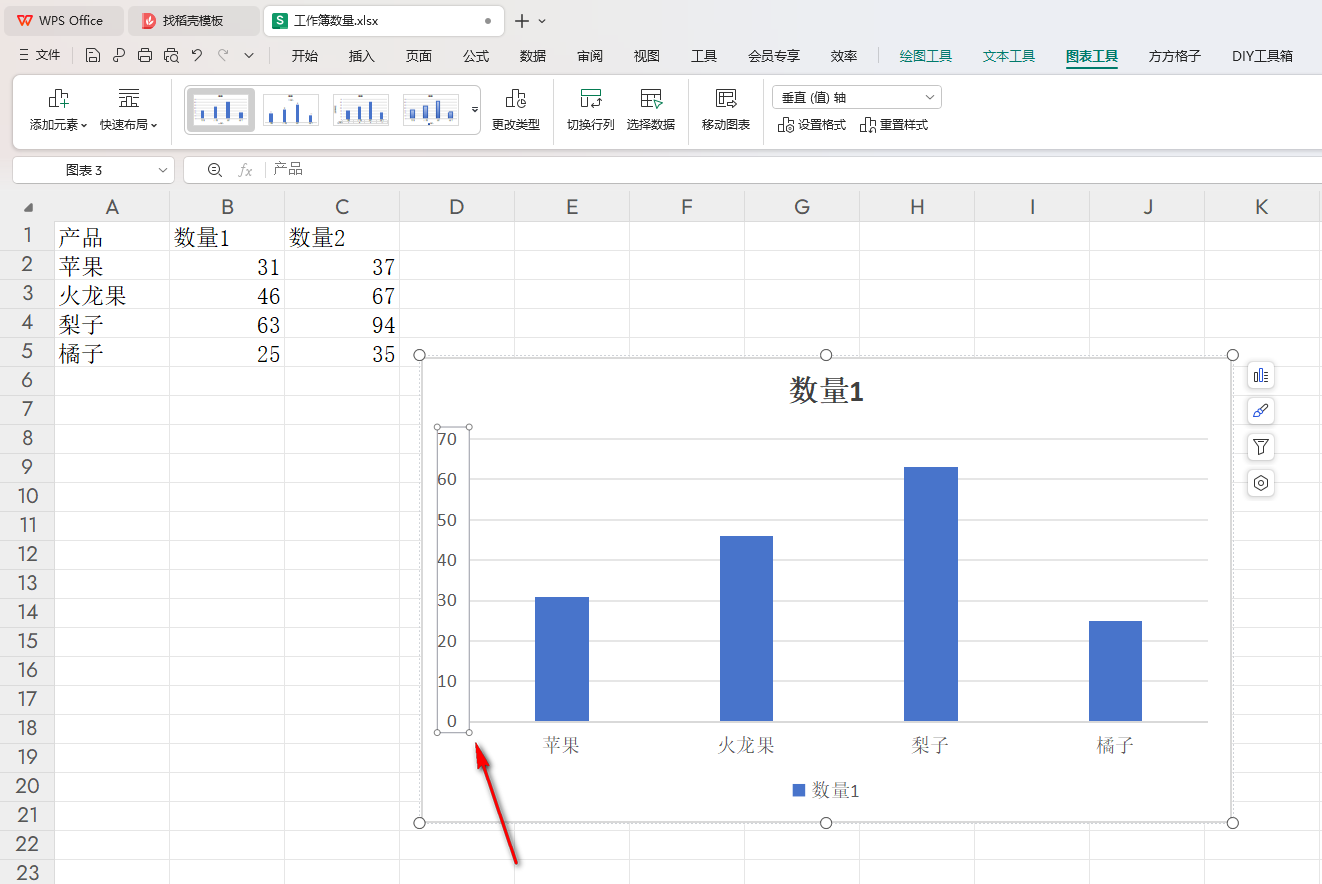The width and height of the screenshot is (1322, 884).
Task: Switch to the 文本工具 tab
Action: point(1009,56)
